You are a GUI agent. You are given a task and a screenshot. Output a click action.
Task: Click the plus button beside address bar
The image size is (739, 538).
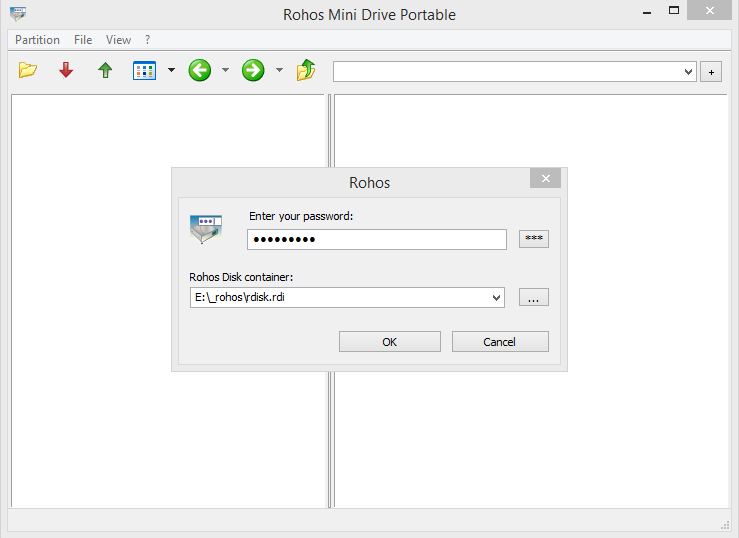[711, 72]
